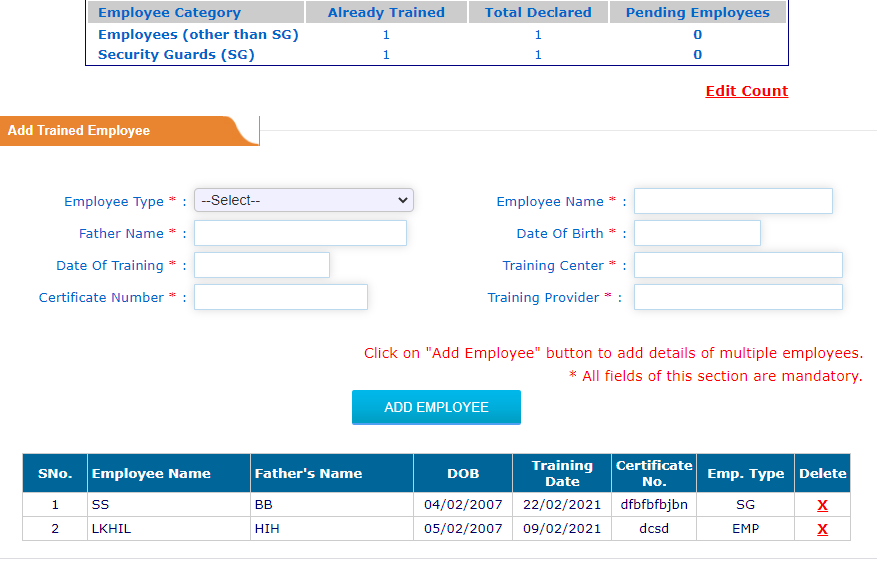Viewport: 877px width, 561px height.
Task: Focus the Training Center text box
Action: [738, 265]
